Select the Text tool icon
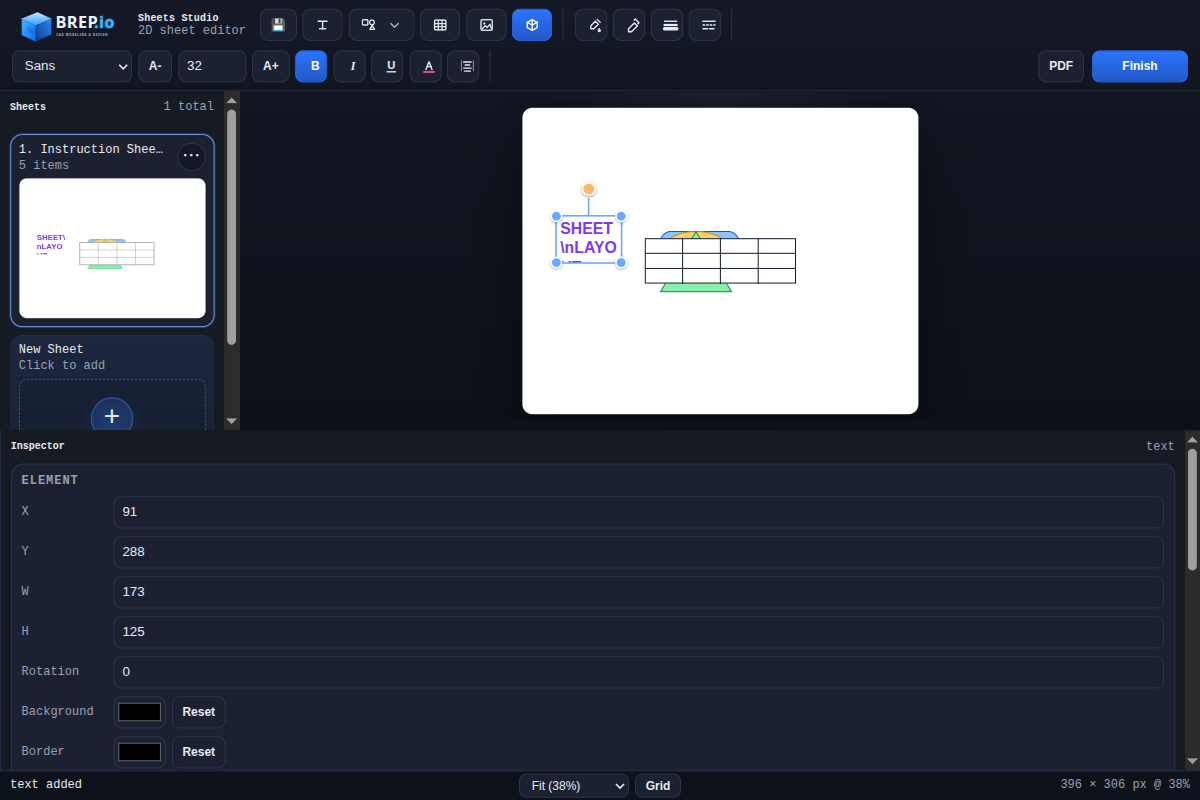Image resolution: width=1200 pixels, height=800 pixels. 322,25
